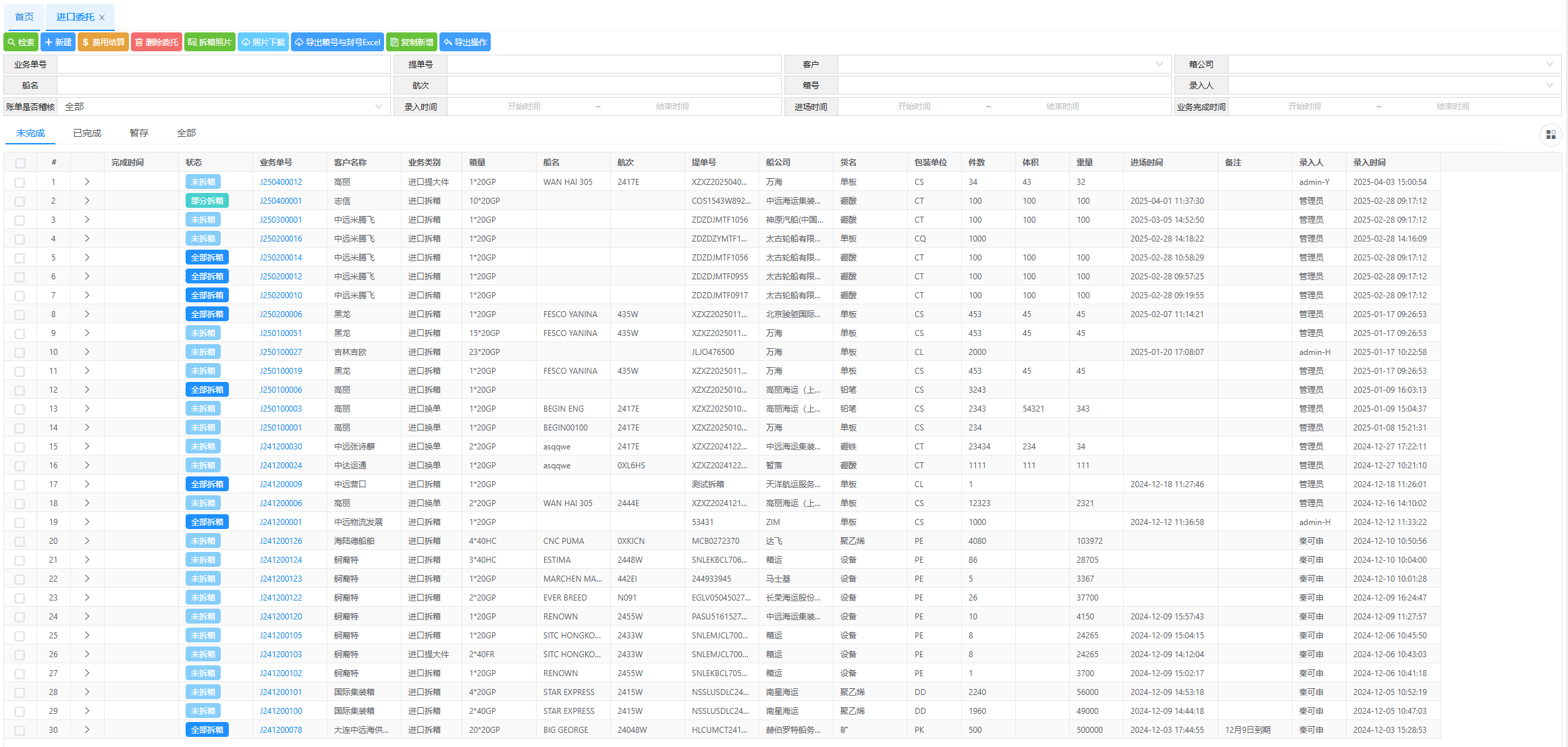Viewport: 1568px width, 747px height.
Task: Expand row 2 details chevron
Action: coord(87,201)
